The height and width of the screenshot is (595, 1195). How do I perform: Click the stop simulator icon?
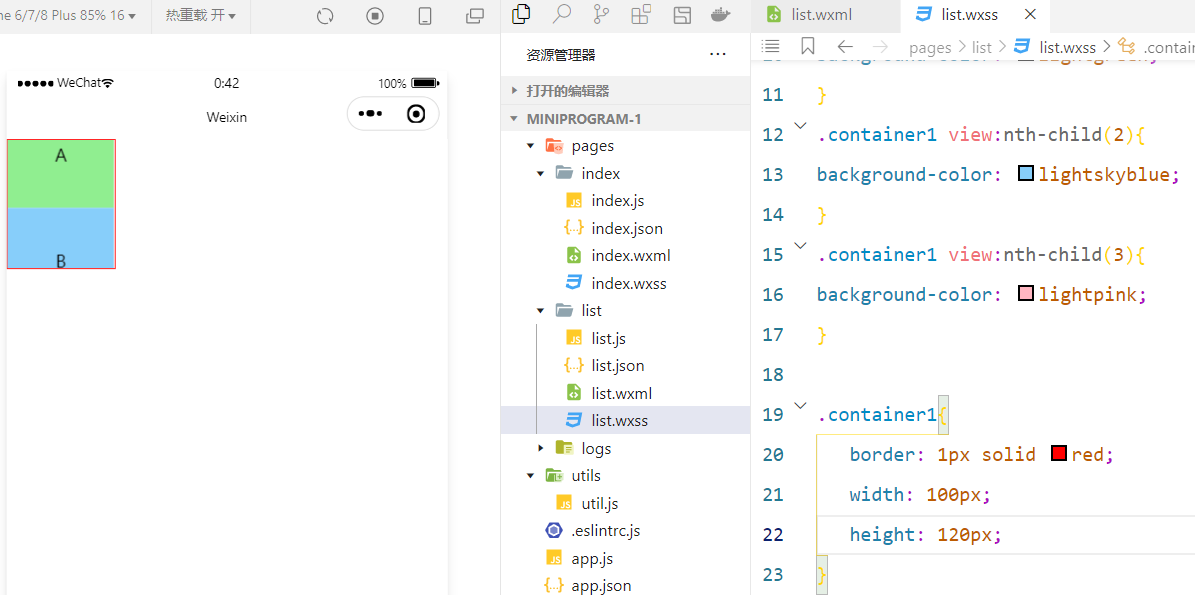[375, 16]
